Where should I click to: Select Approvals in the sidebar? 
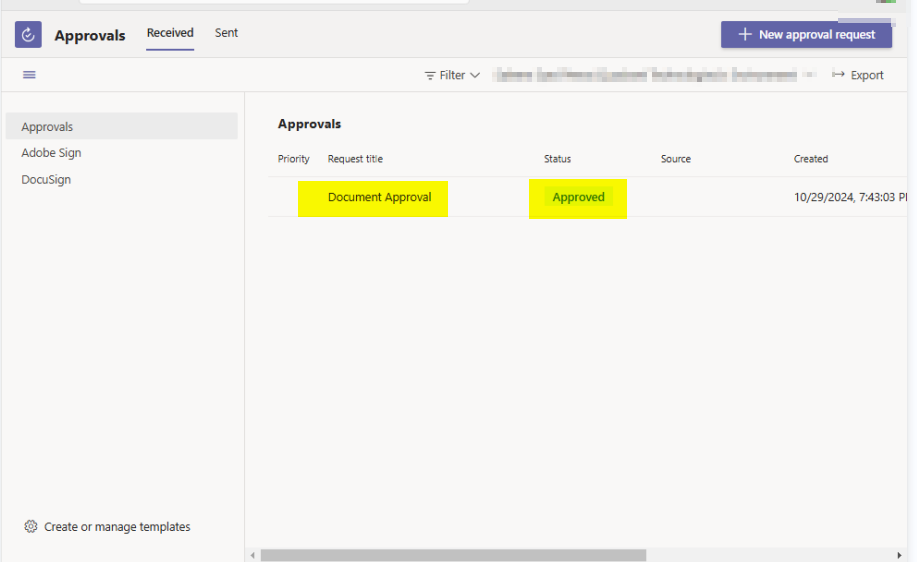122,126
